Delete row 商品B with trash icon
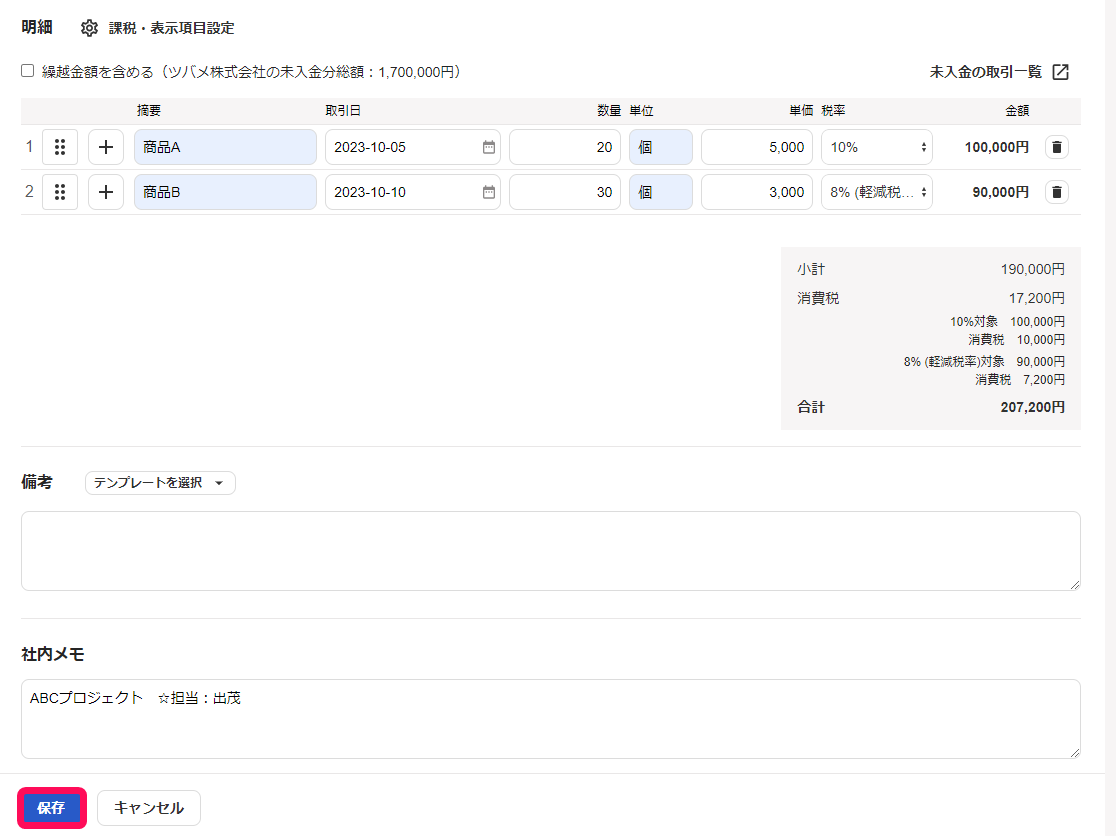The image size is (1116, 836). click(1057, 192)
